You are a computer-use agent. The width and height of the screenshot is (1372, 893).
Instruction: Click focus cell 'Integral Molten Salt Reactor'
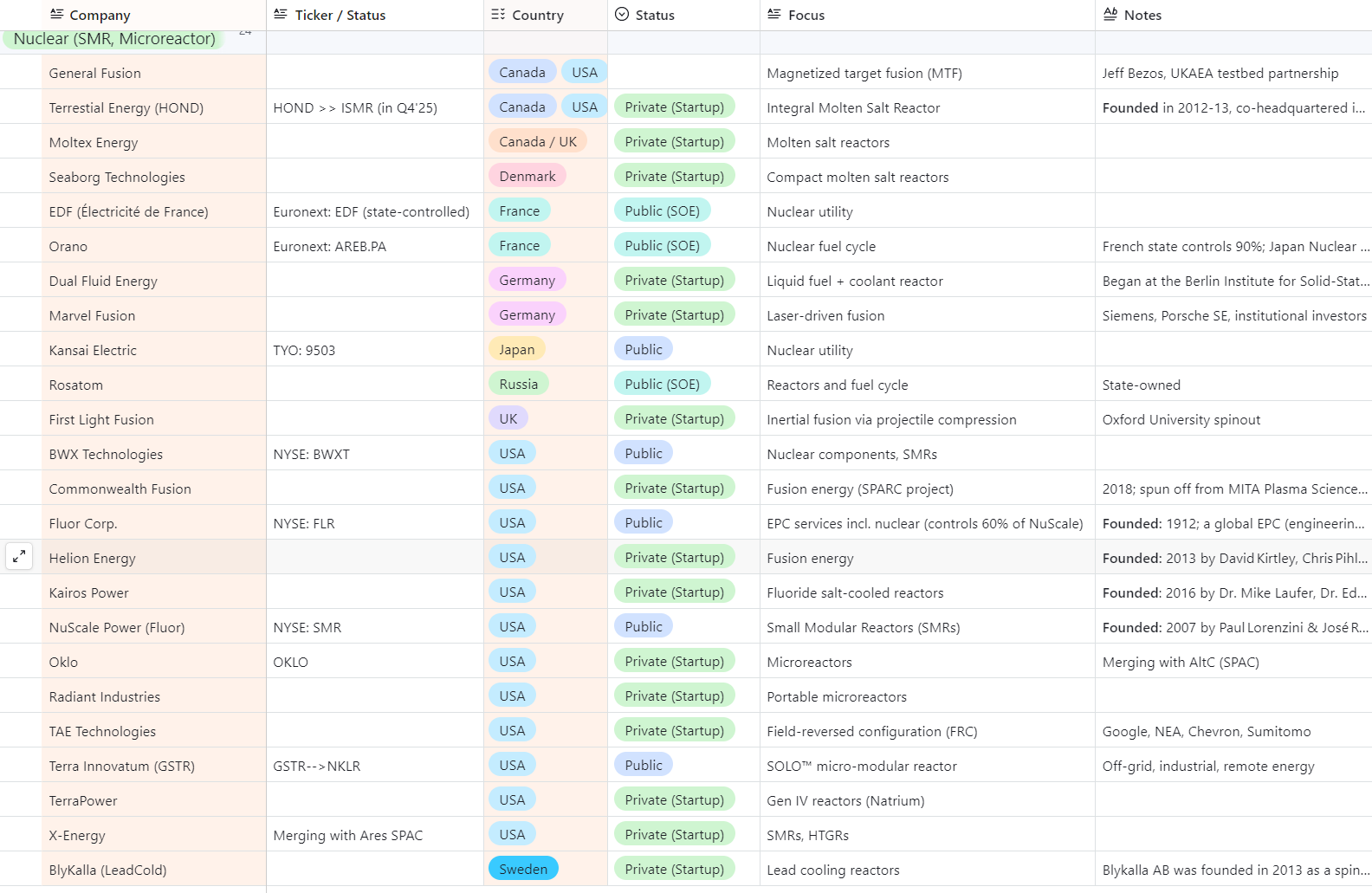(x=928, y=107)
